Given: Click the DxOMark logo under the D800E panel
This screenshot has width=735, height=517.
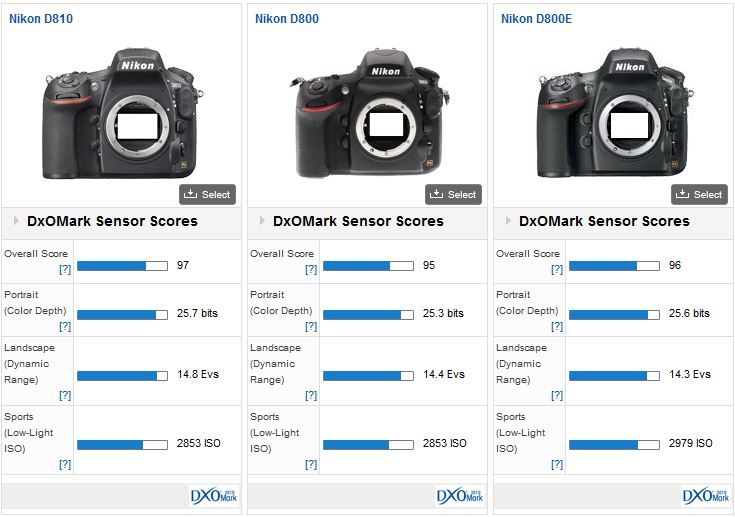Looking at the screenshot, I should click(x=705, y=495).
